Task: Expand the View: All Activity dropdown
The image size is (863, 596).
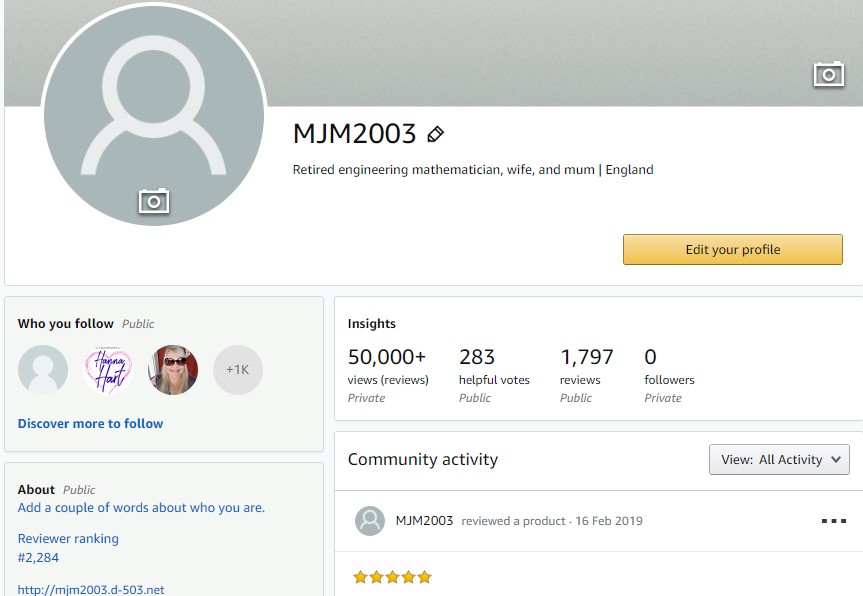Action: pyautogui.click(x=779, y=460)
